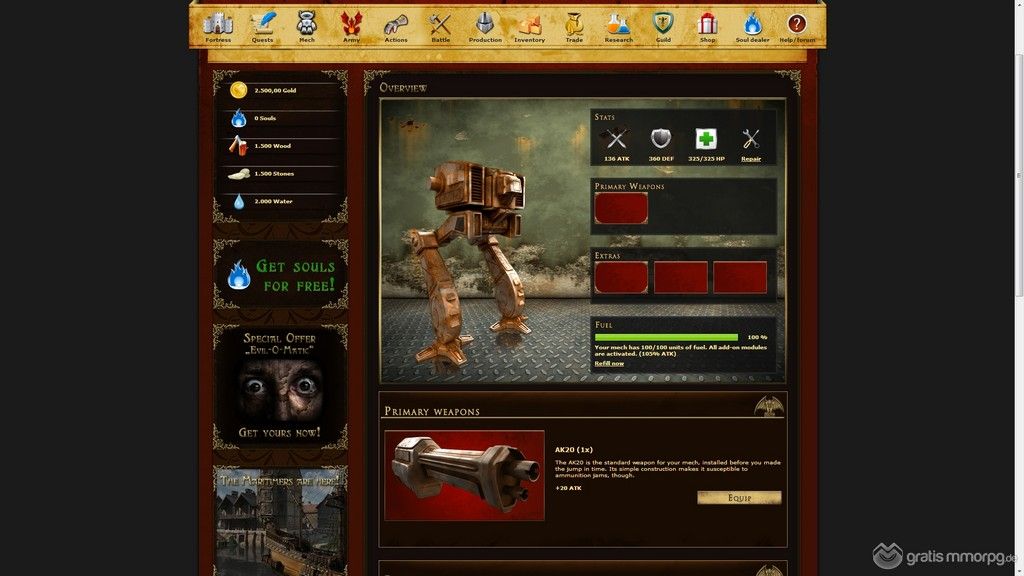This screenshot has width=1024, height=576.
Task: Open the Research flasks icon
Action: [x=618, y=23]
